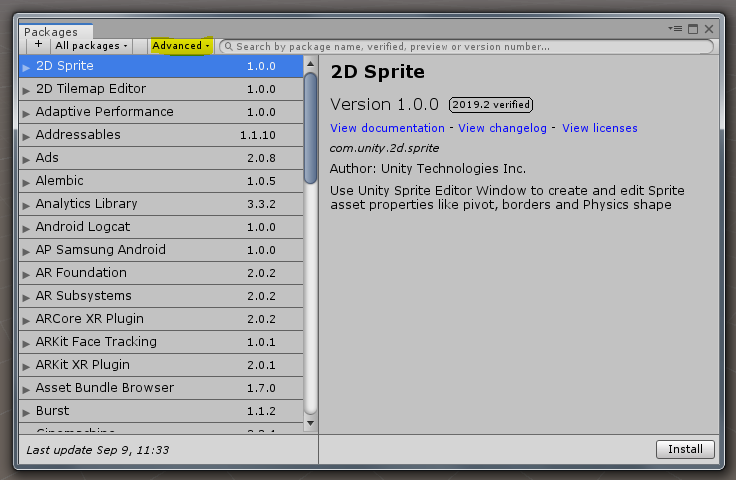Open View licenses link

tap(600, 128)
